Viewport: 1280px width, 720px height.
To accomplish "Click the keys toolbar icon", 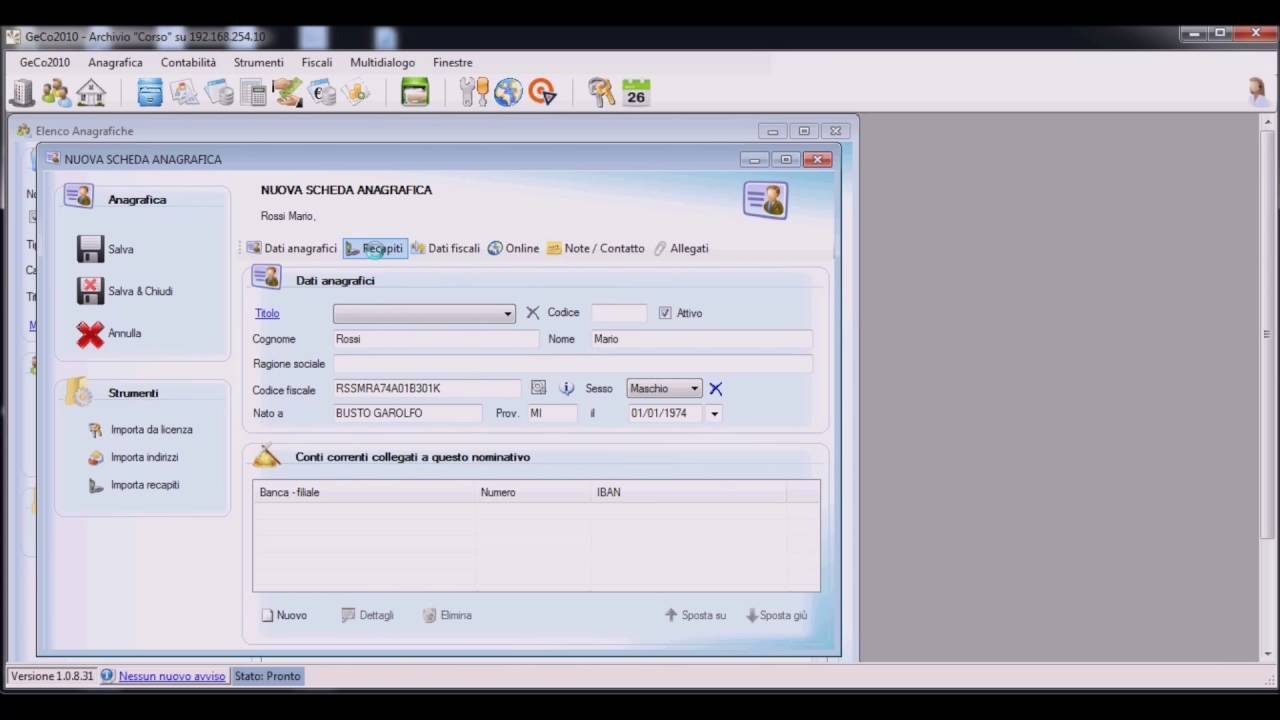I will pyautogui.click(x=601, y=93).
